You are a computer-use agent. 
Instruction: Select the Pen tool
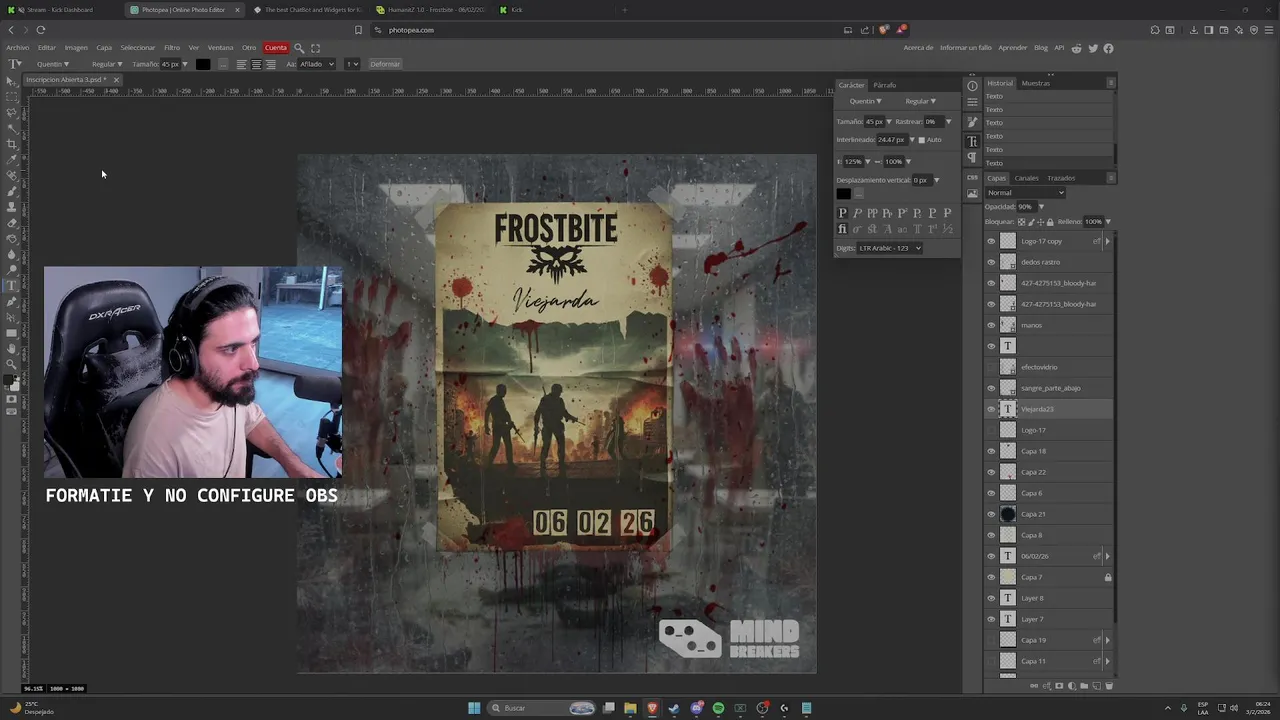tap(12, 302)
